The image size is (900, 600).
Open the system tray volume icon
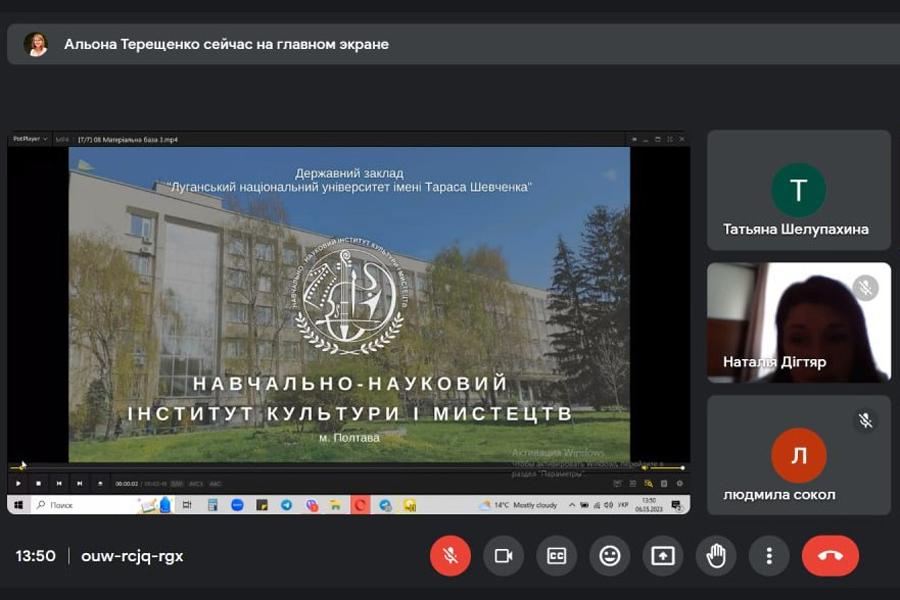608,505
